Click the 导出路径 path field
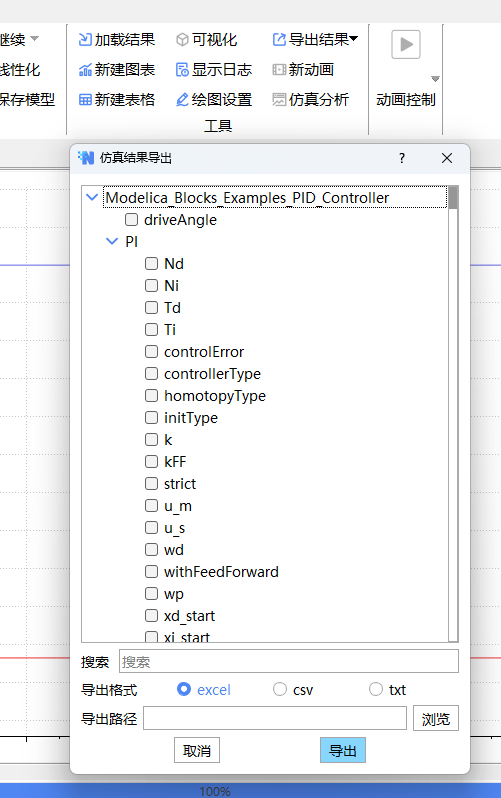Screen dimensions: 501x798 (x=275, y=718)
